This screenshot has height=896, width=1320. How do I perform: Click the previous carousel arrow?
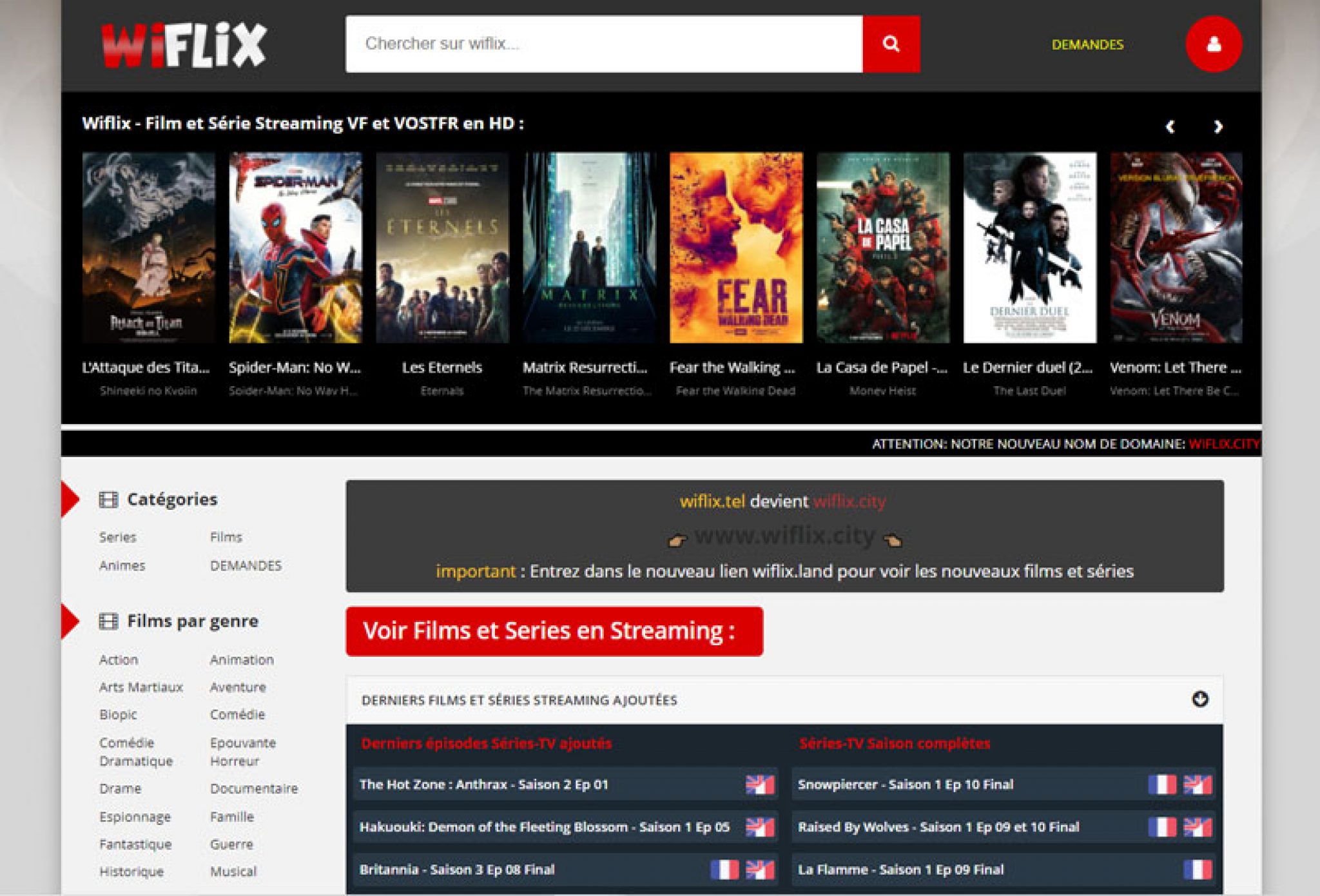point(1169,127)
